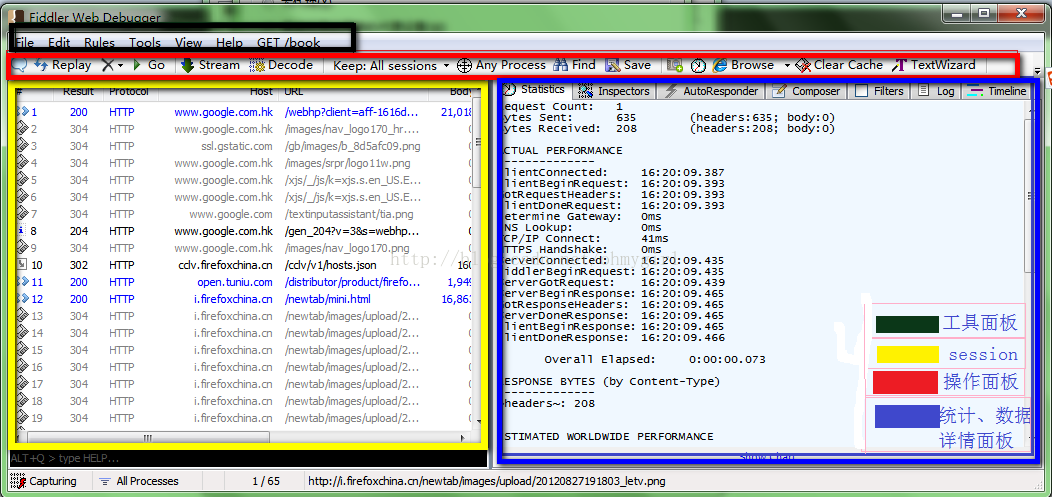Open the Tools menu
Viewport: 1052px width, 497px height.
click(x=145, y=42)
